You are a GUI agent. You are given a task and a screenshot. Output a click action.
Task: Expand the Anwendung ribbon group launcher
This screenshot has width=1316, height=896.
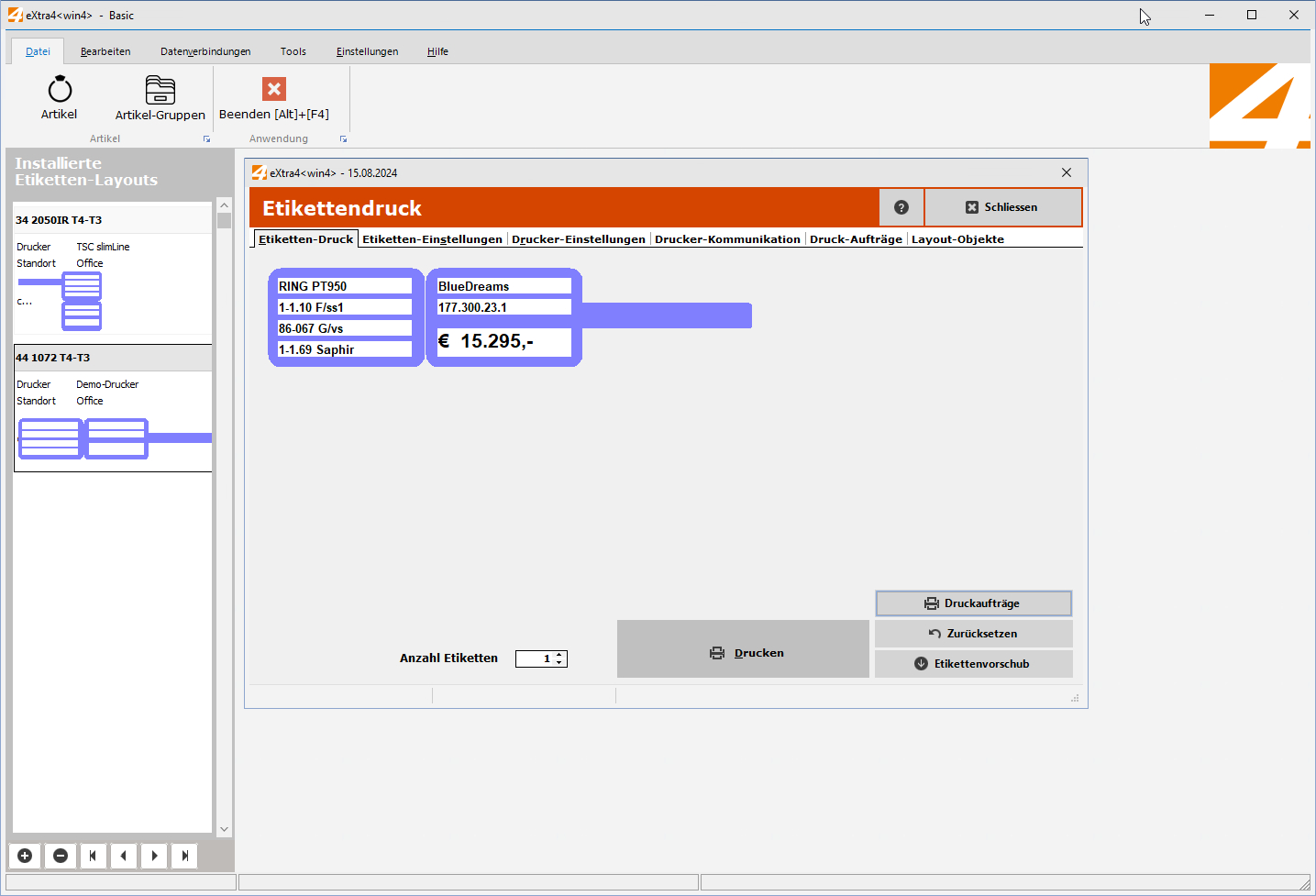[343, 139]
